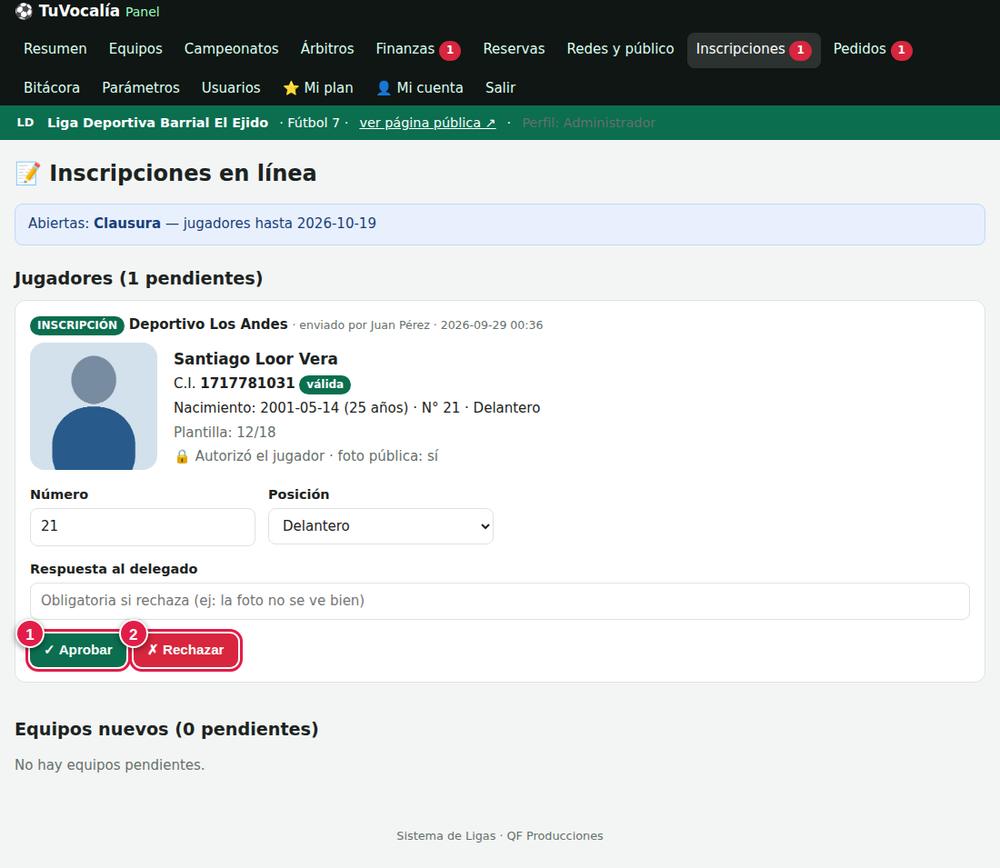The width and height of the screenshot is (1000, 868).
Task: Click the INSCRIPCIÓN tag badge
Action: coord(77,325)
